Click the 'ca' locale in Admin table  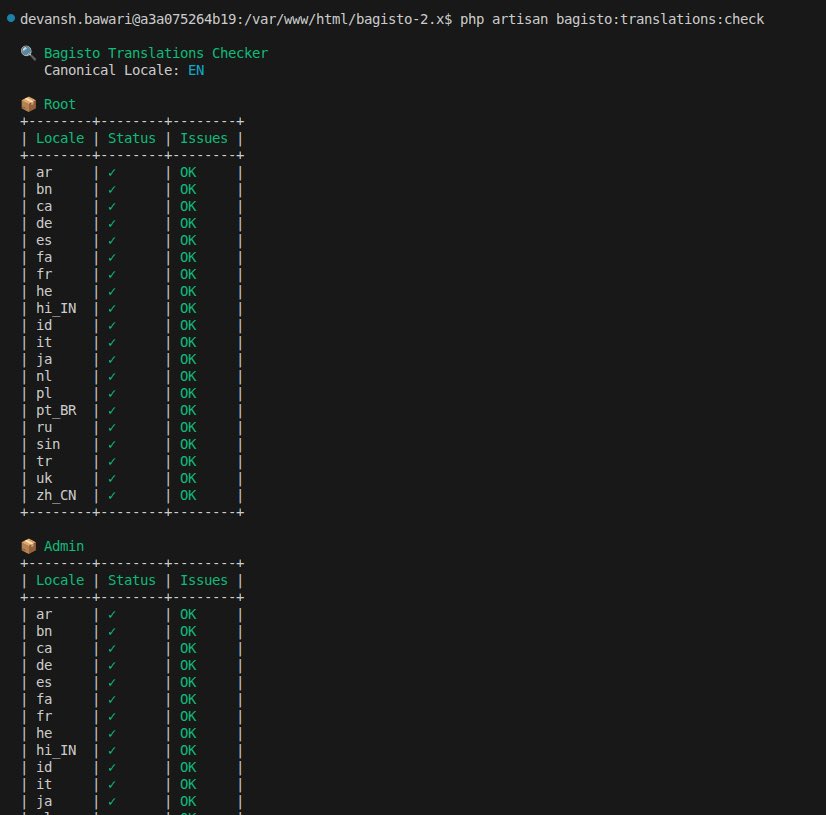(x=44, y=649)
